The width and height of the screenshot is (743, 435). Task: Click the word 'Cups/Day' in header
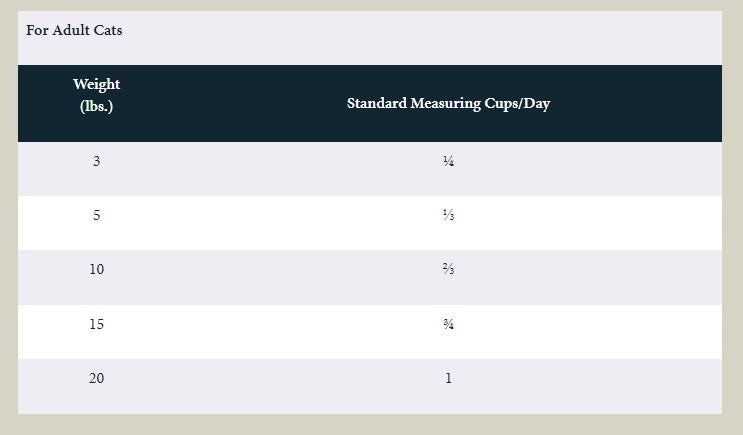point(517,103)
